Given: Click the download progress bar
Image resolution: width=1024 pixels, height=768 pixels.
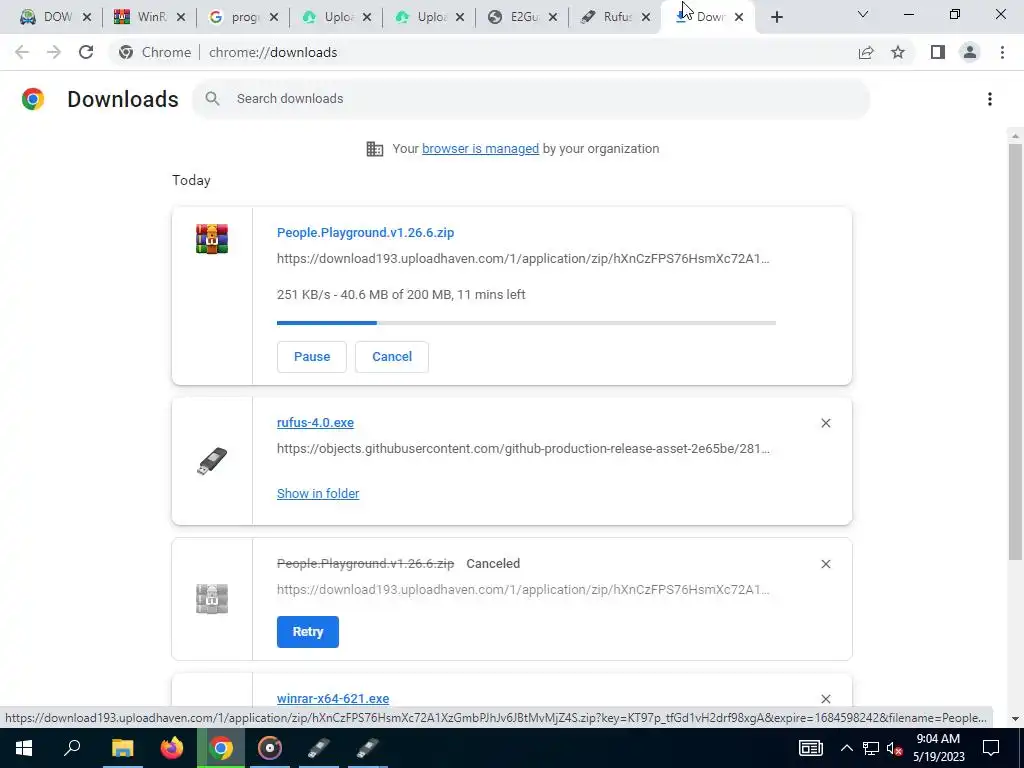Looking at the screenshot, I should coord(526,323).
